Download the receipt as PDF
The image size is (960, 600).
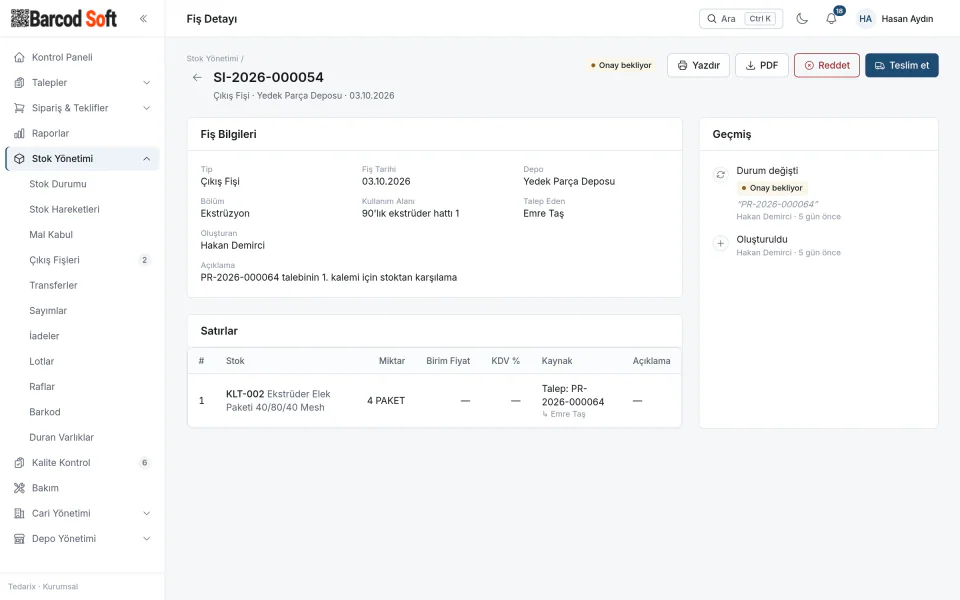point(762,66)
